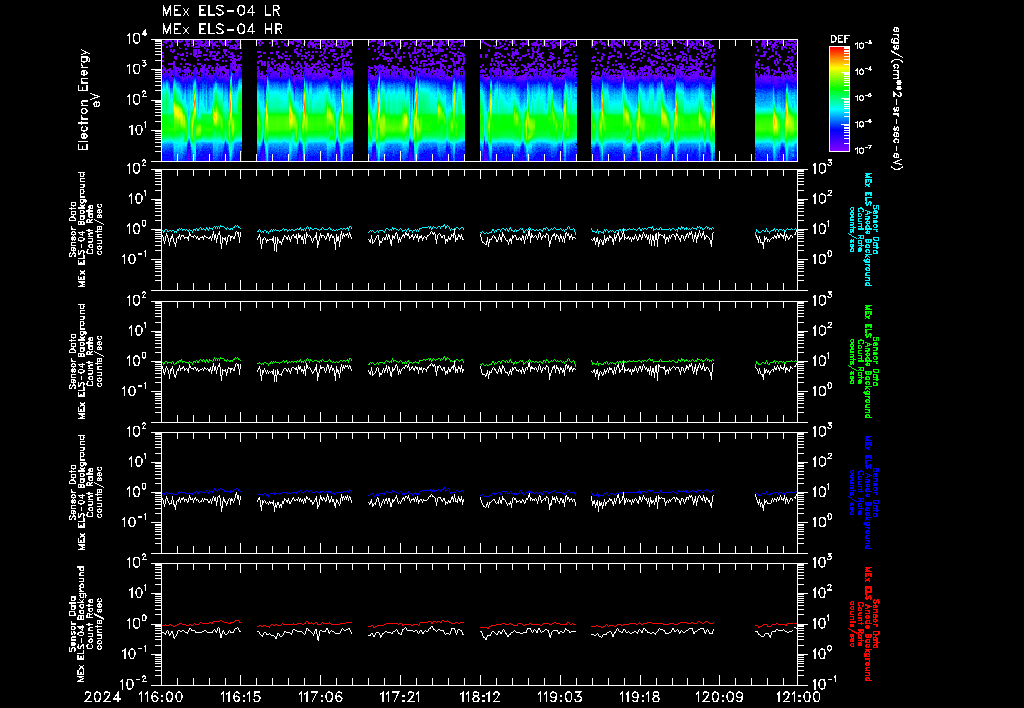Click the 118:12 time tick label

pos(480,695)
